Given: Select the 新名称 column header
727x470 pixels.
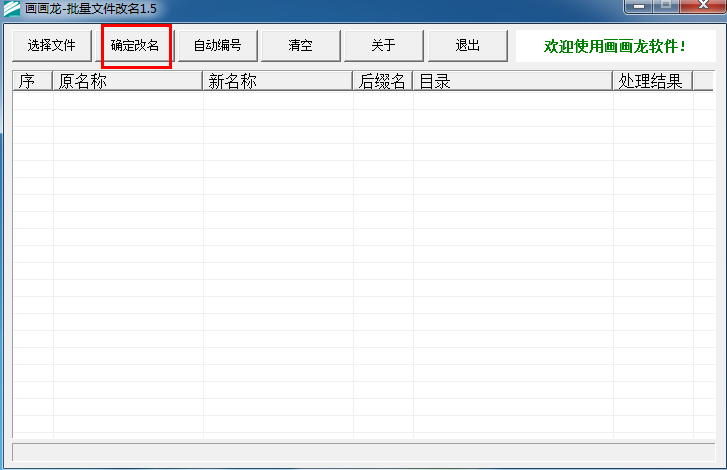Looking at the screenshot, I should click(x=278, y=81).
